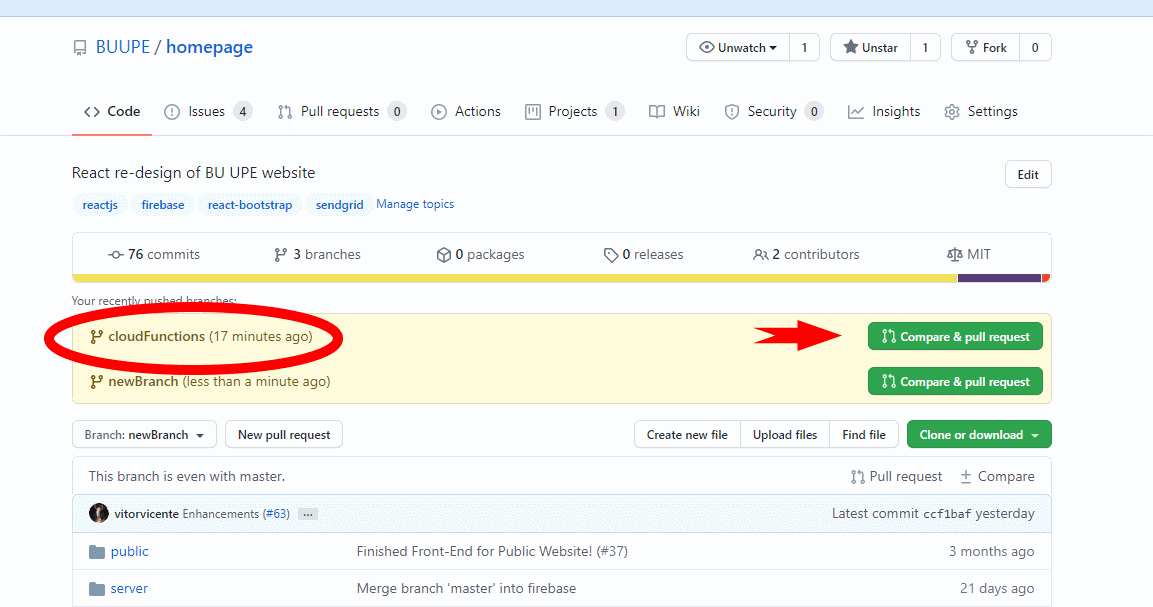Unstar the repository
Viewport: 1153px width, 607px height.
pyautogui.click(x=871, y=47)
